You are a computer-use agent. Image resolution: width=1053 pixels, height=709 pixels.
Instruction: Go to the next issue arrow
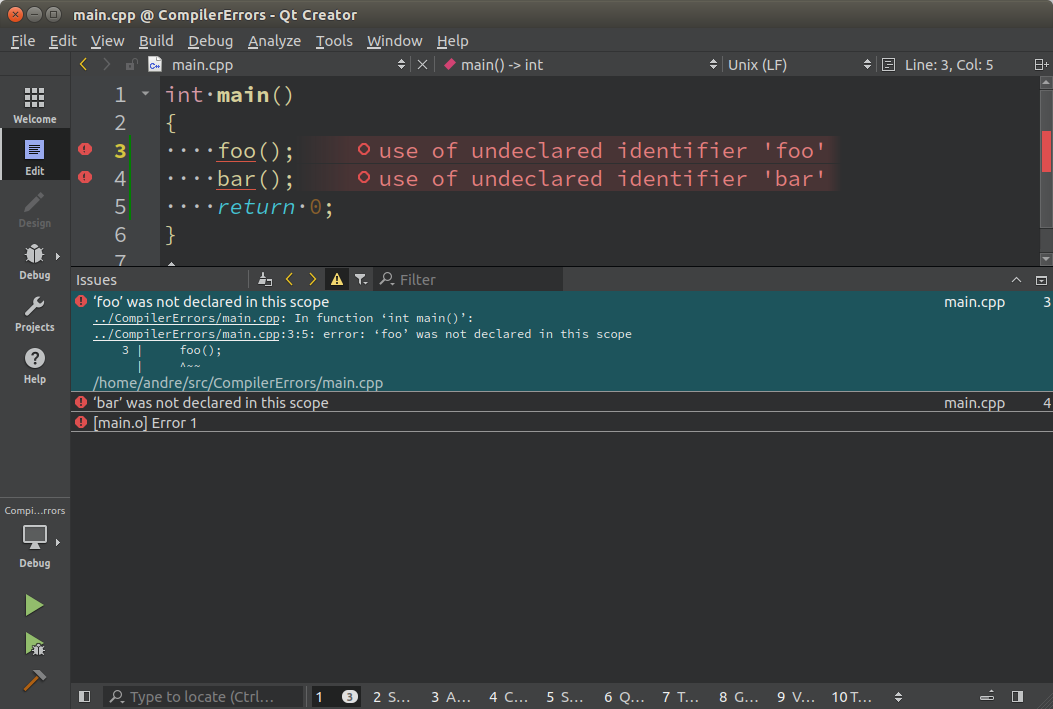[312, 280]
